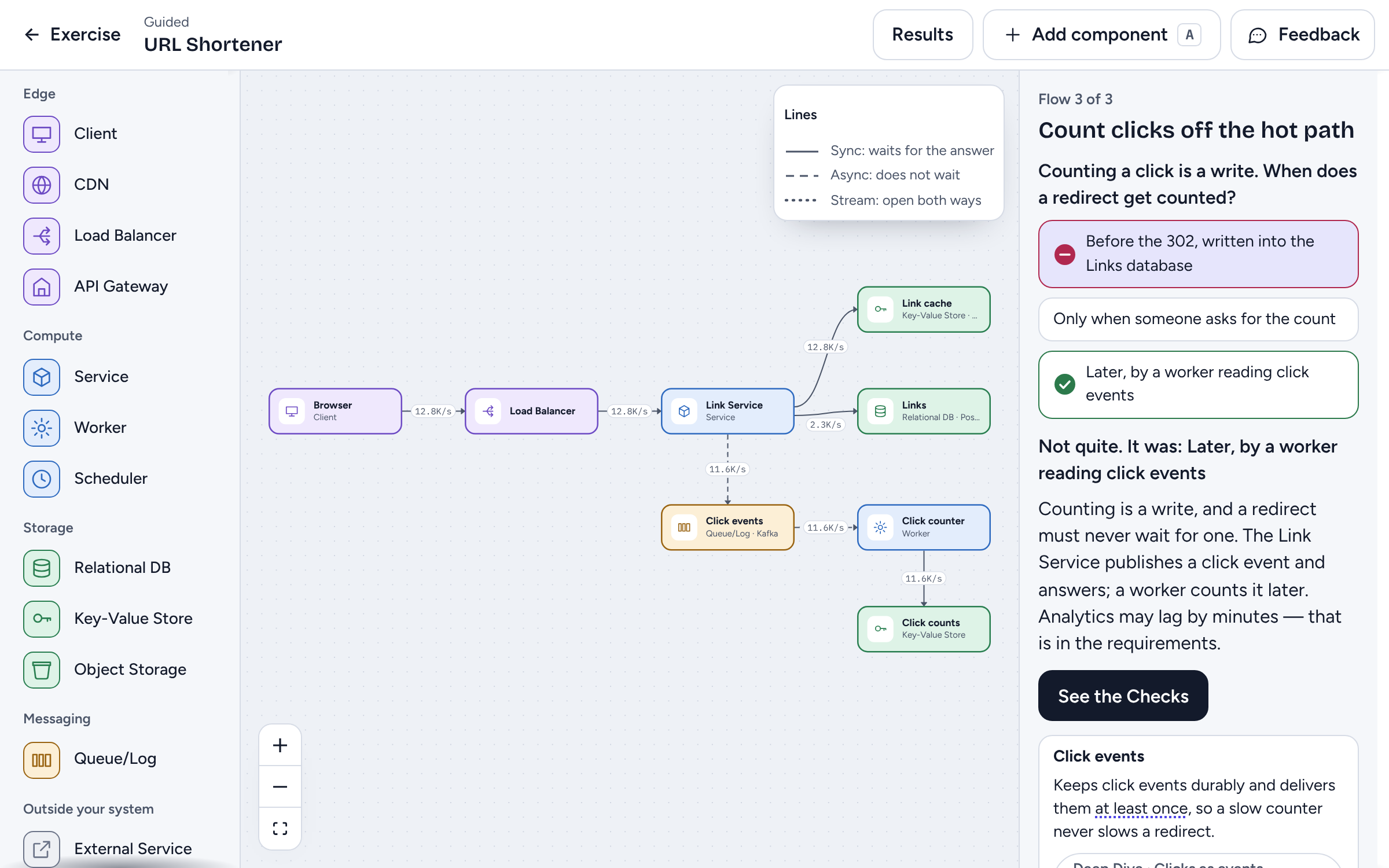The width and height of the screenshot is (1389, 868).
Task: Choose the Scheduler clock icon
Action: (42, 479)
